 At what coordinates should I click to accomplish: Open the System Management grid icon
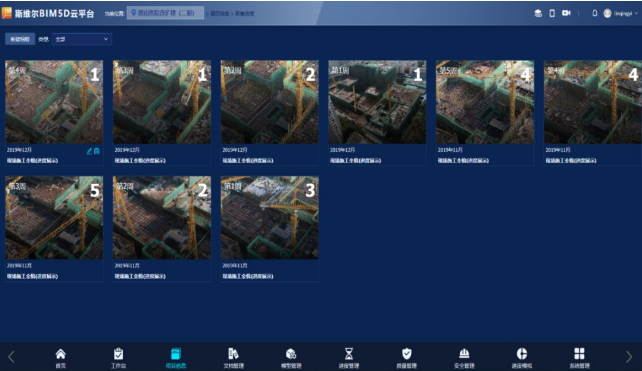[579, 354]
